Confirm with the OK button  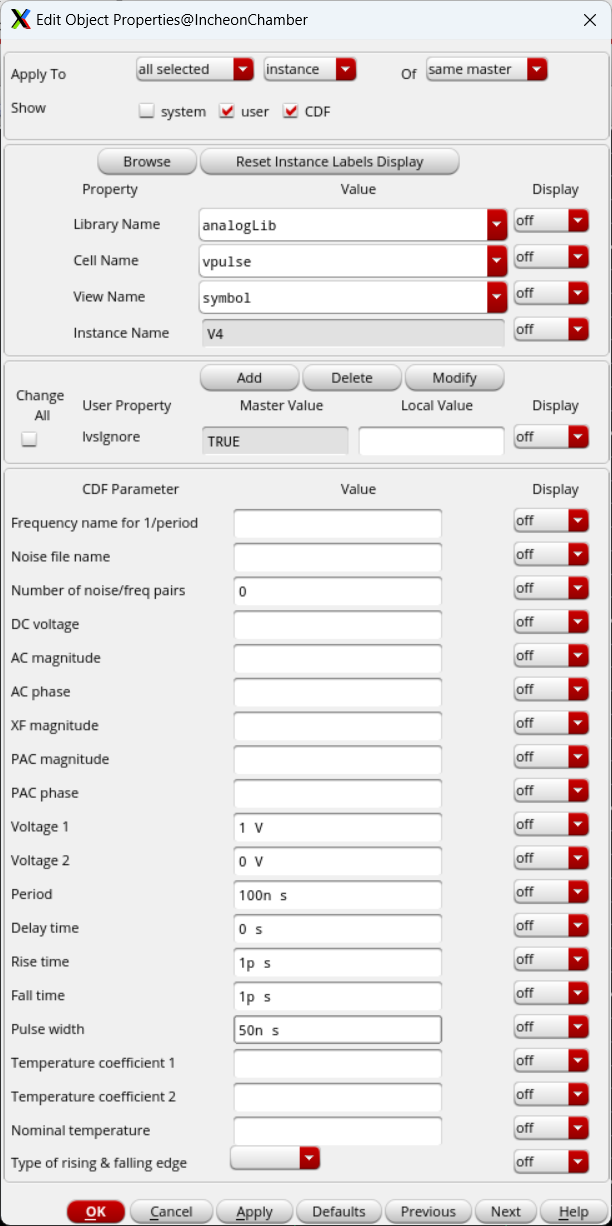(x=96, y=1211)
